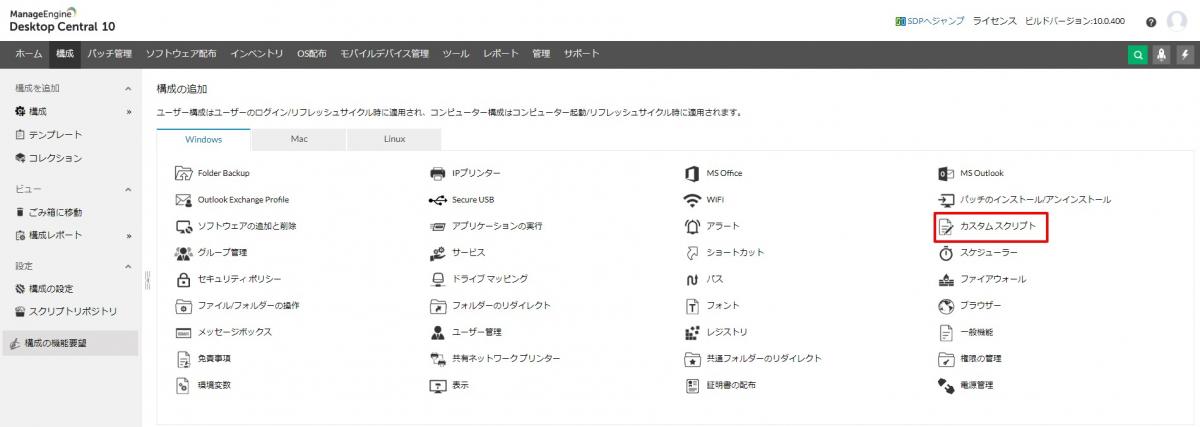
Task: Click the ショートカット shortcut icon
Action: tap(691, 253)
